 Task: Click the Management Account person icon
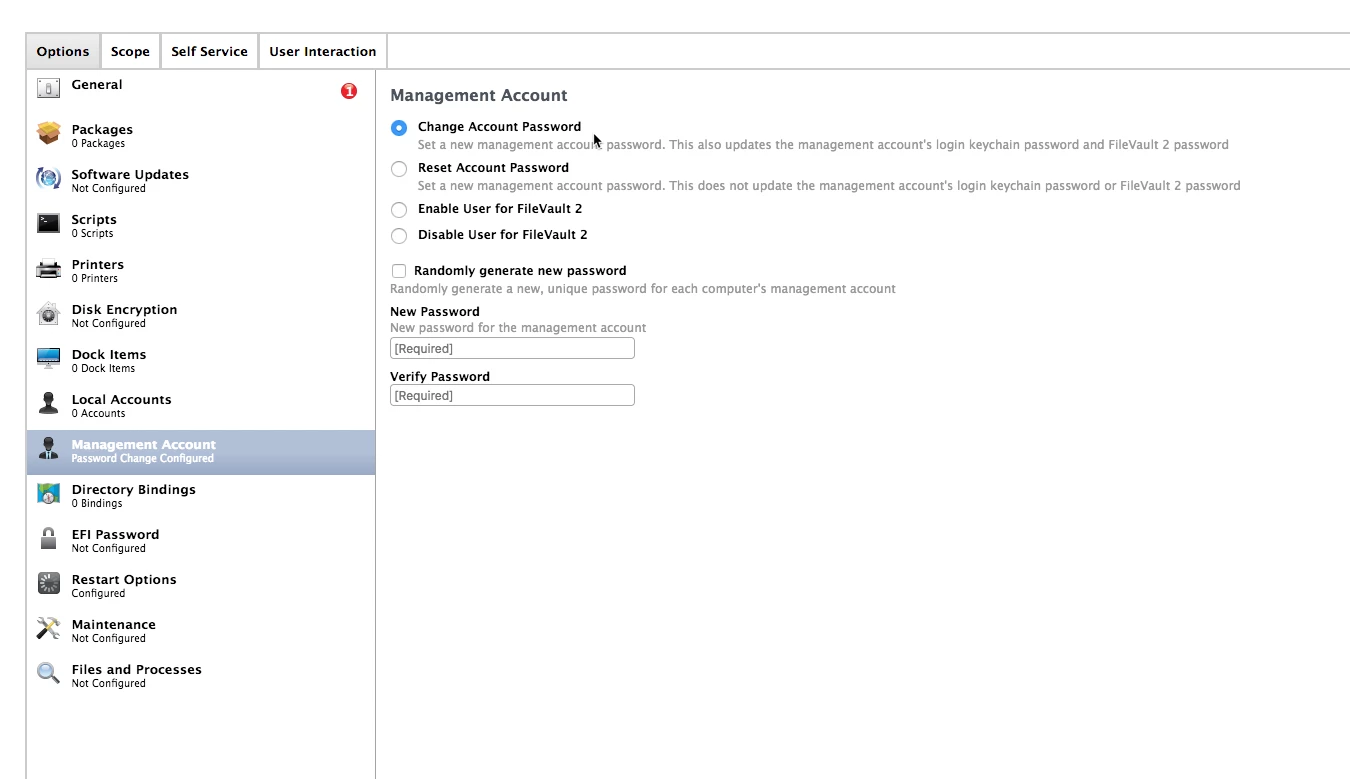coord(48,448)
